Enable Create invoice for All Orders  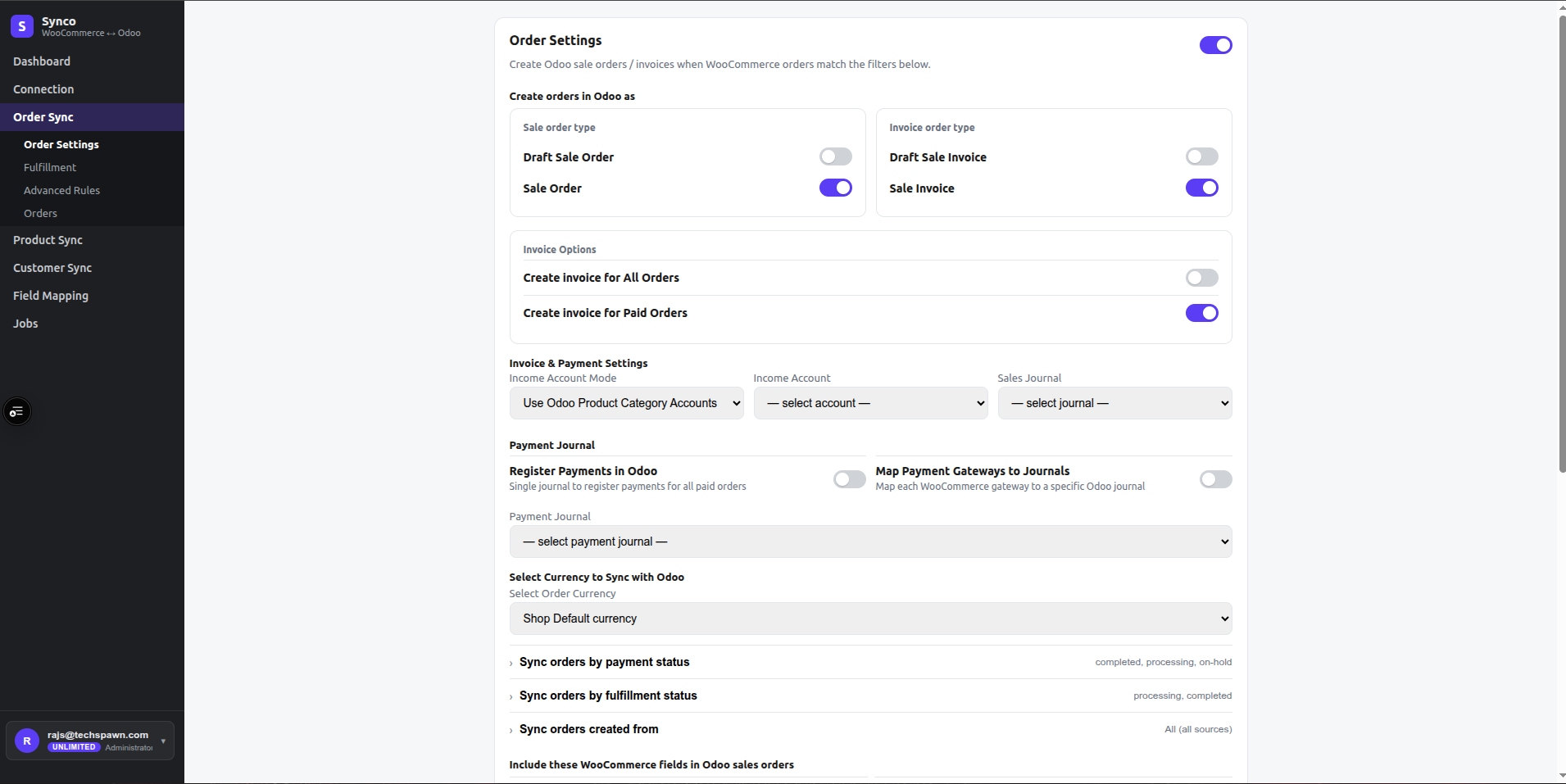[x=1201, y=278]
